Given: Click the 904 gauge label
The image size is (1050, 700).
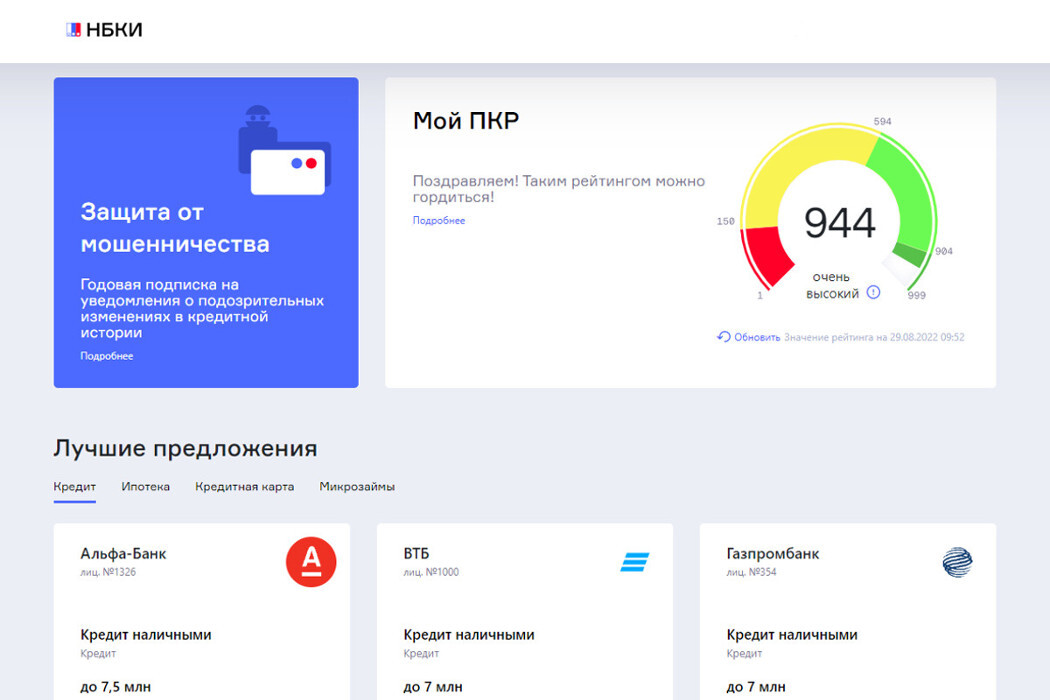Looking at the screenshot, I should 944,251.
